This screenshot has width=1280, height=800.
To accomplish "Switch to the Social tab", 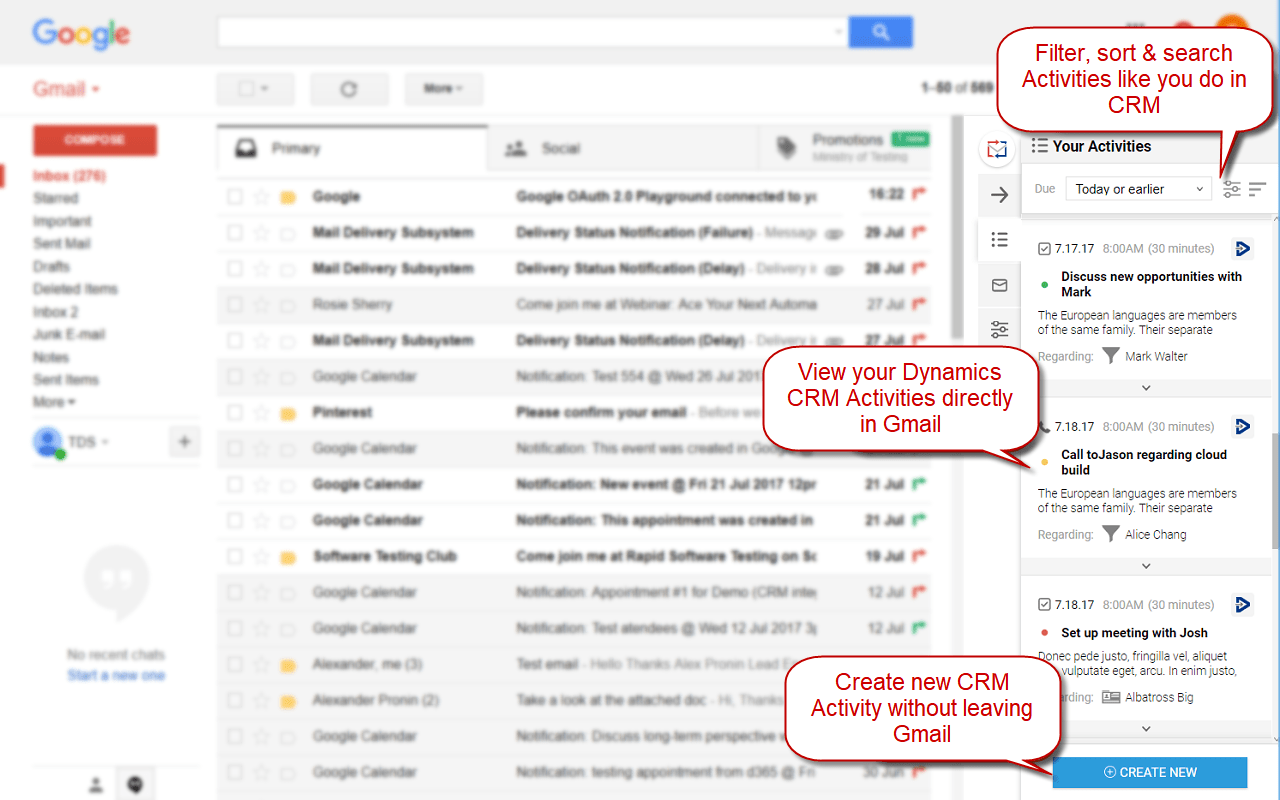I will pyautogui.click(x=622, y=148).
